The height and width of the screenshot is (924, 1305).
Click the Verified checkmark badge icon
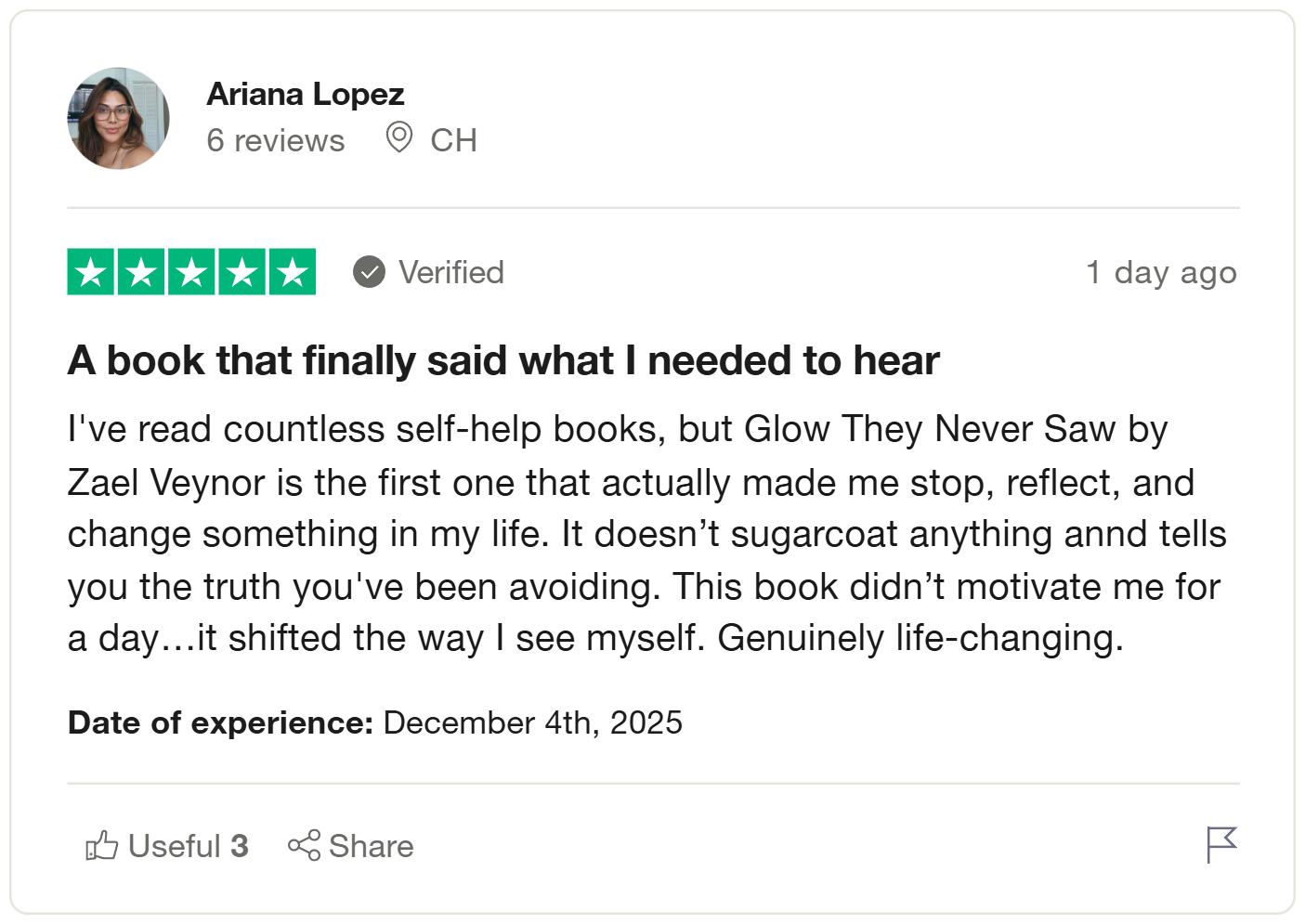(x=369, y=272)
